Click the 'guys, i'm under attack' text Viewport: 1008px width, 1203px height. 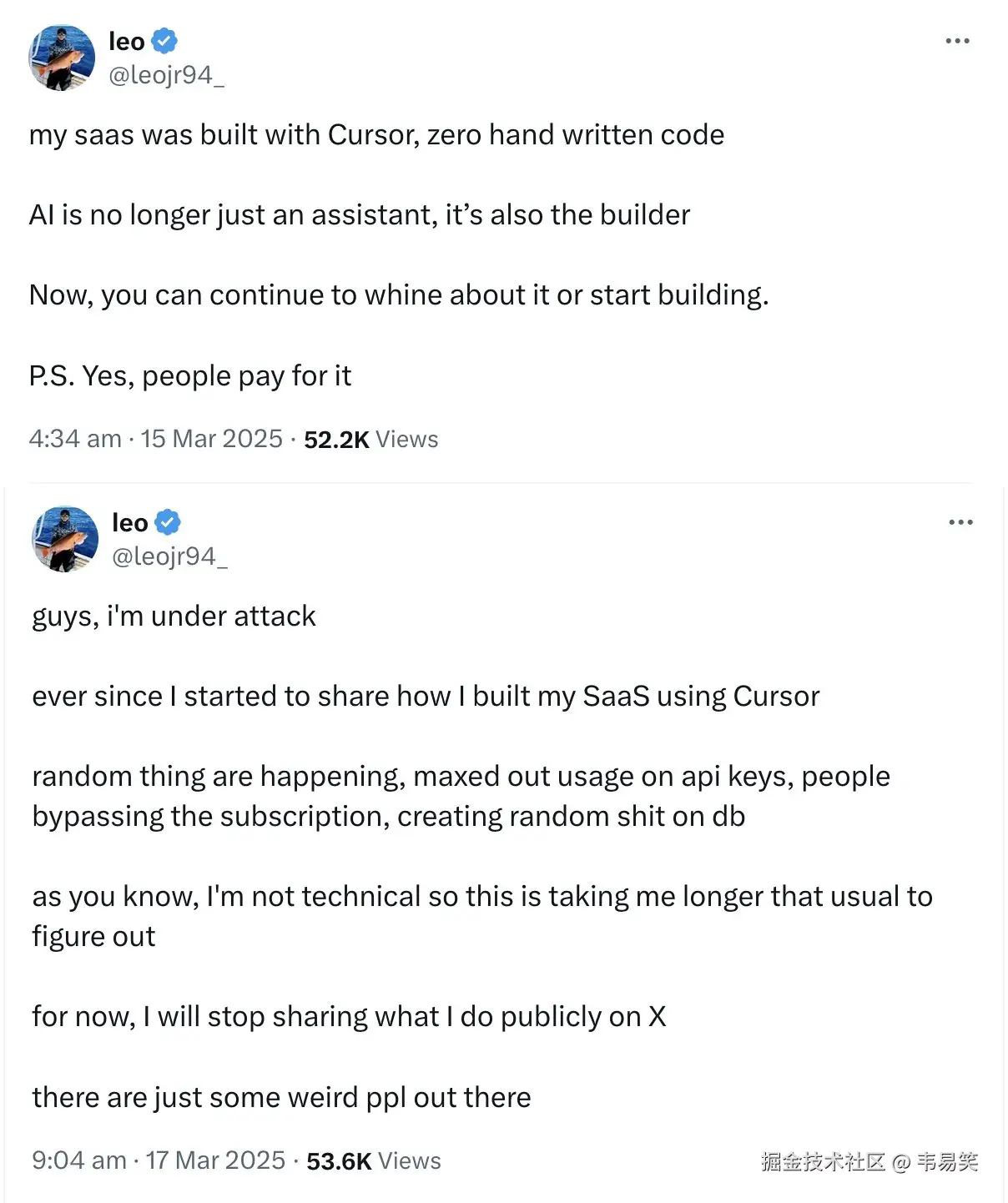tap(174, 617)
